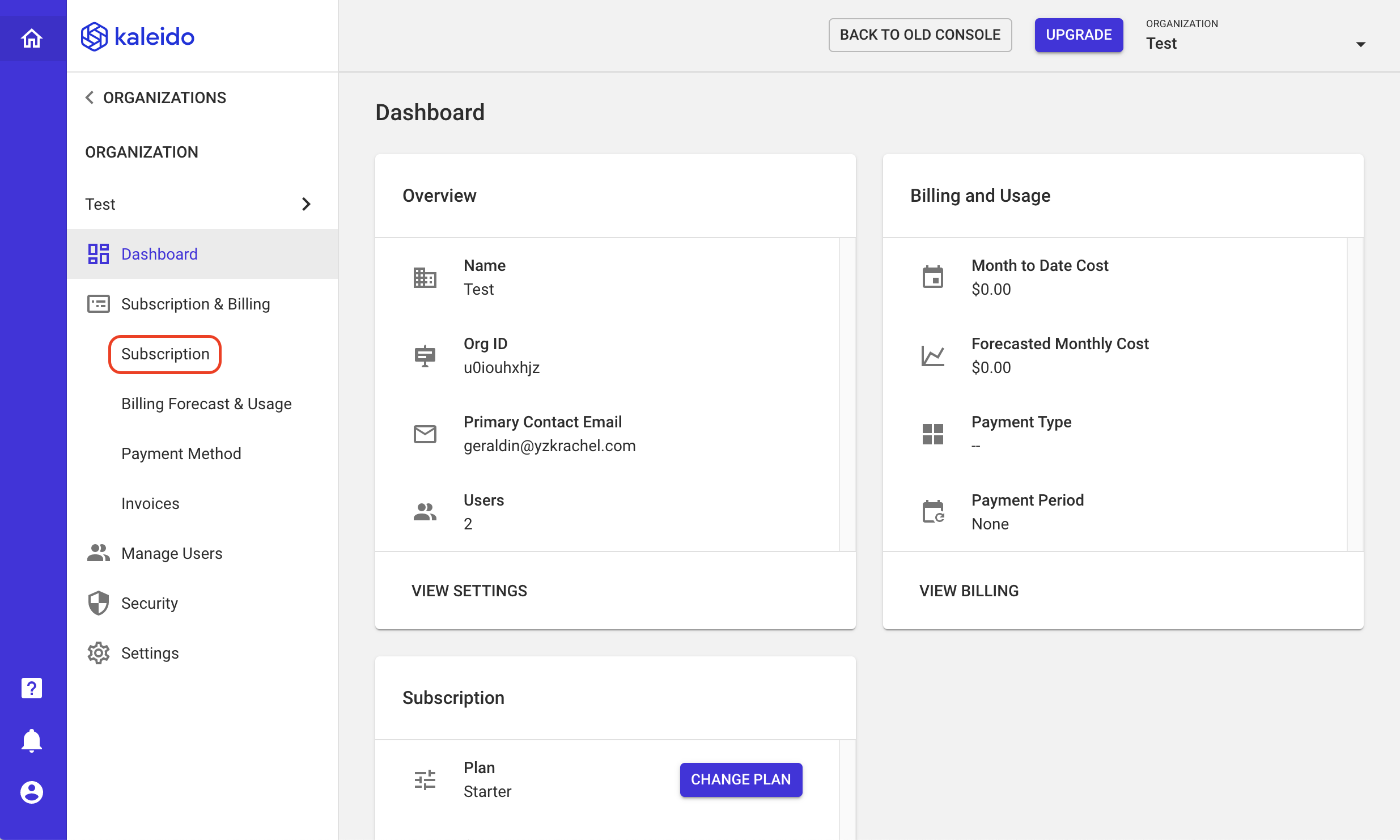The height and width of the screenshot is (840, 1400).
Task: Click the help question mark icon
Action: [31, 688]
